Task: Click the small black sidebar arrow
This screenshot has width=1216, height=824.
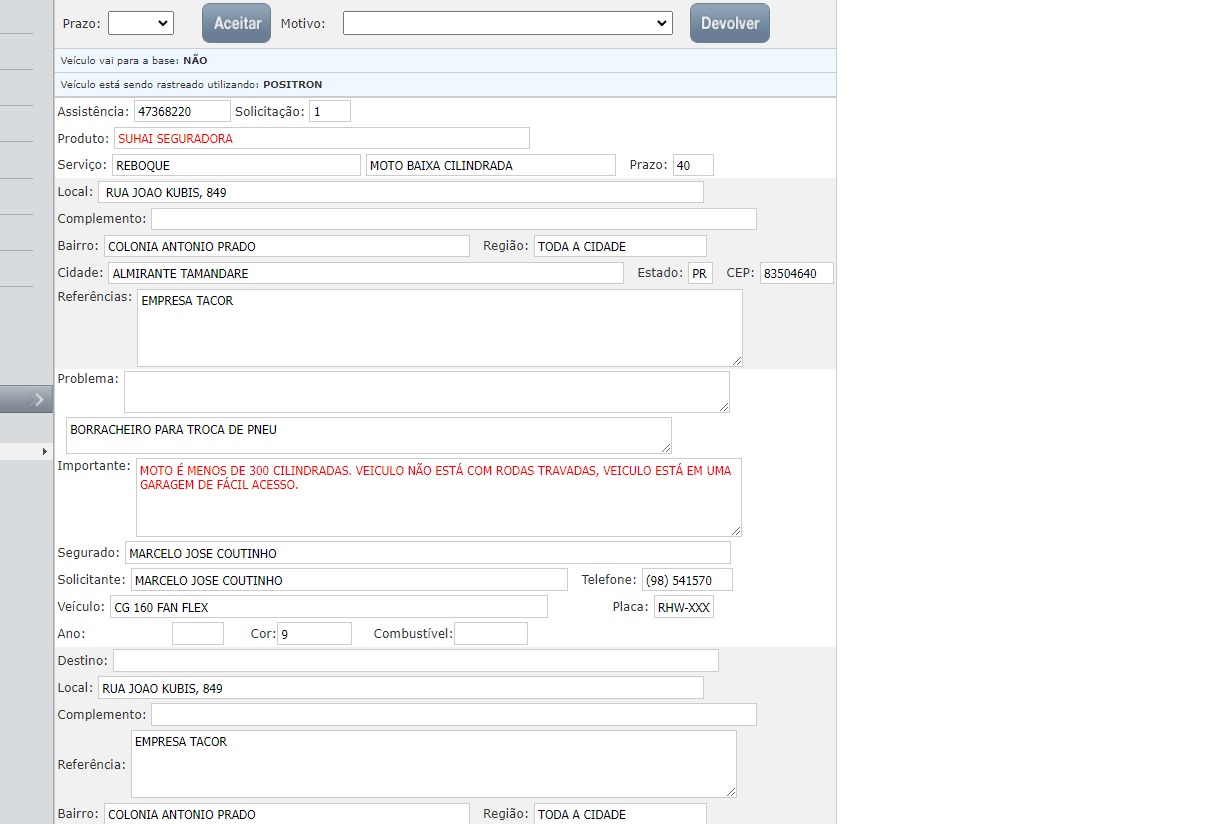Action: pyautogui.click(x=44, y=452)
